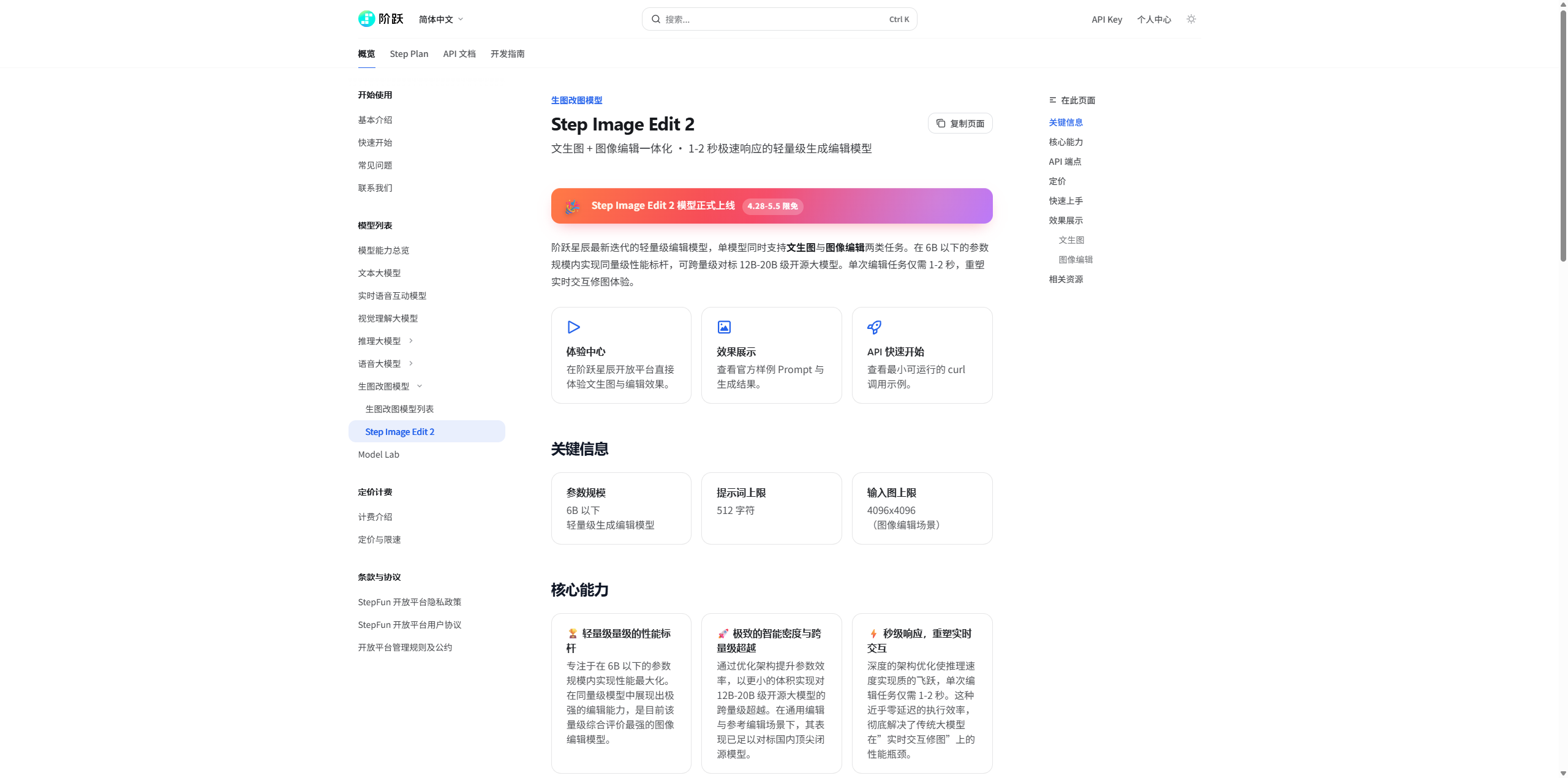The width and height of the screenshot is (1568, 778).
Task: Click the scrollbar down arrow
Action: [x=1563, y=773]
